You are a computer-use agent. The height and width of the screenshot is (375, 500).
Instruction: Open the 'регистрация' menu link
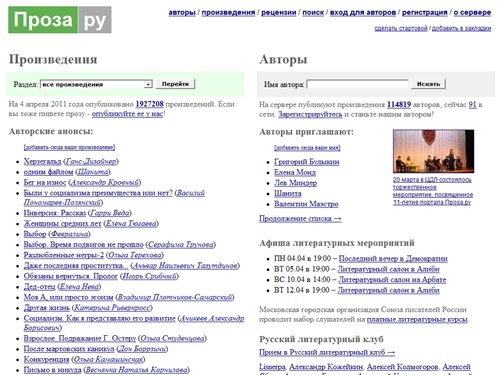point(425,13)
